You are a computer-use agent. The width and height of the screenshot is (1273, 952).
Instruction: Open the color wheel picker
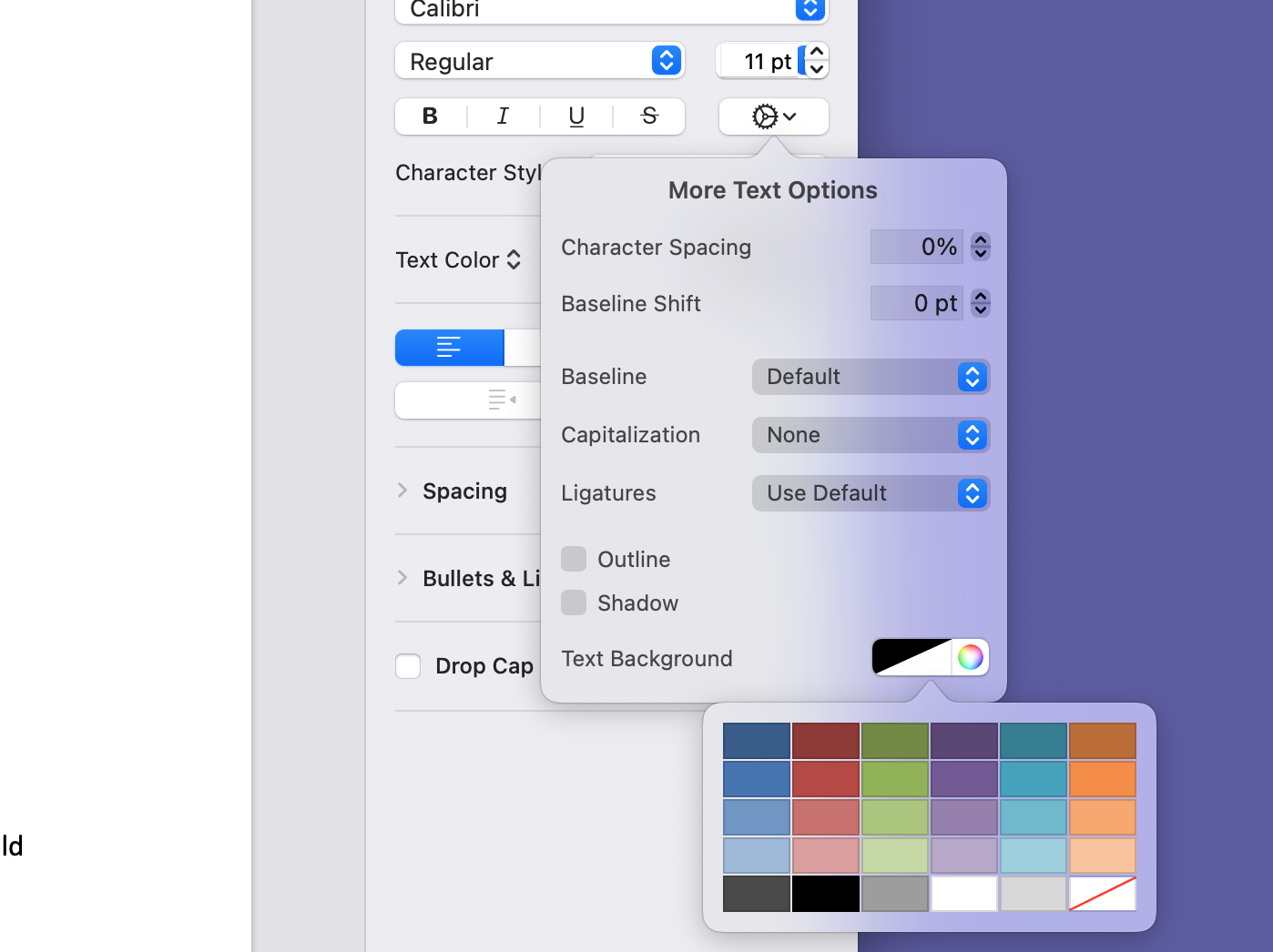tap(971, 657)
